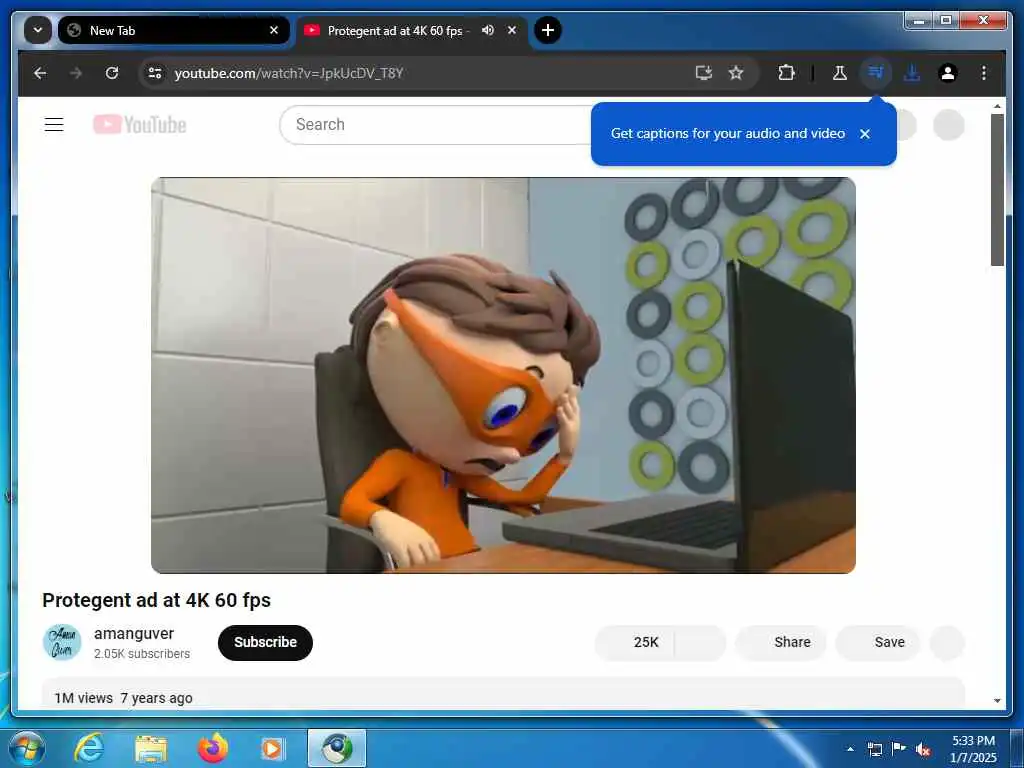The width and height of the screenshot is (1024, 768).
Task: Install app icon in address bar
Action: coord(703,73)
